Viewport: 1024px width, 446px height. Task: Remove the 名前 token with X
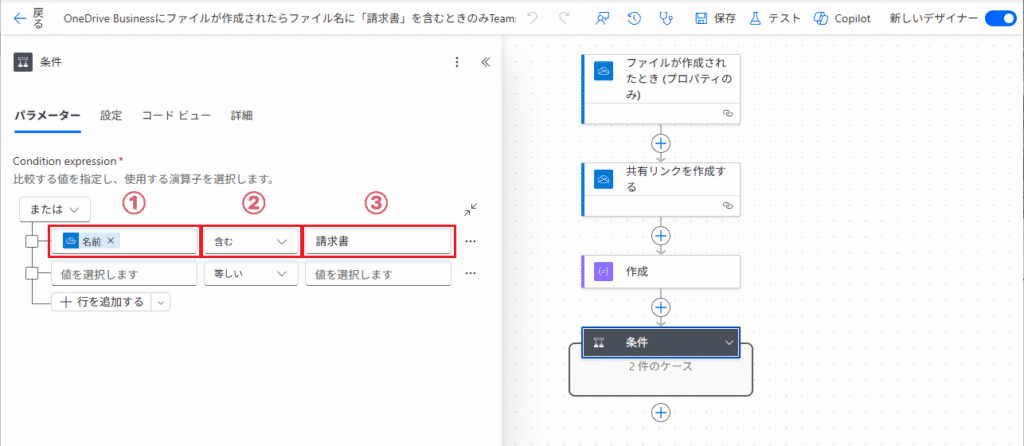tap(110, 241)
